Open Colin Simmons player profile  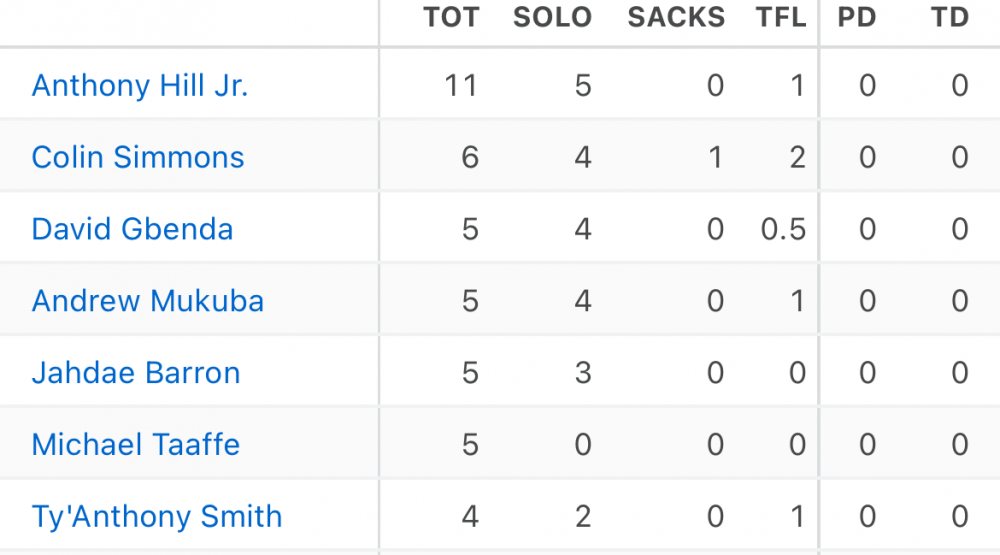[138, 158]
